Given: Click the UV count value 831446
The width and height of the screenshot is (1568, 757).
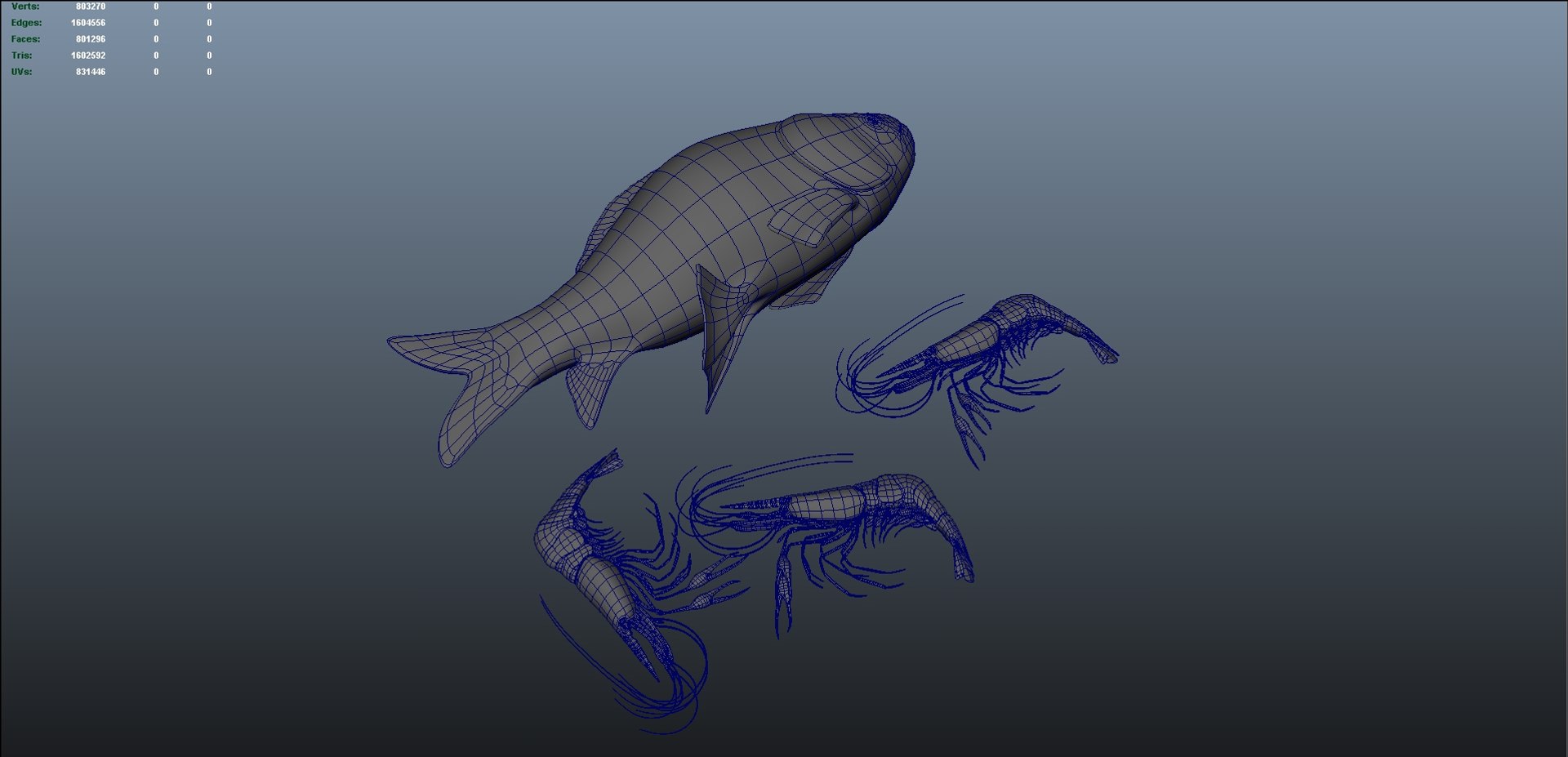Looking at the screenshot, I should (x=91, y=72).
